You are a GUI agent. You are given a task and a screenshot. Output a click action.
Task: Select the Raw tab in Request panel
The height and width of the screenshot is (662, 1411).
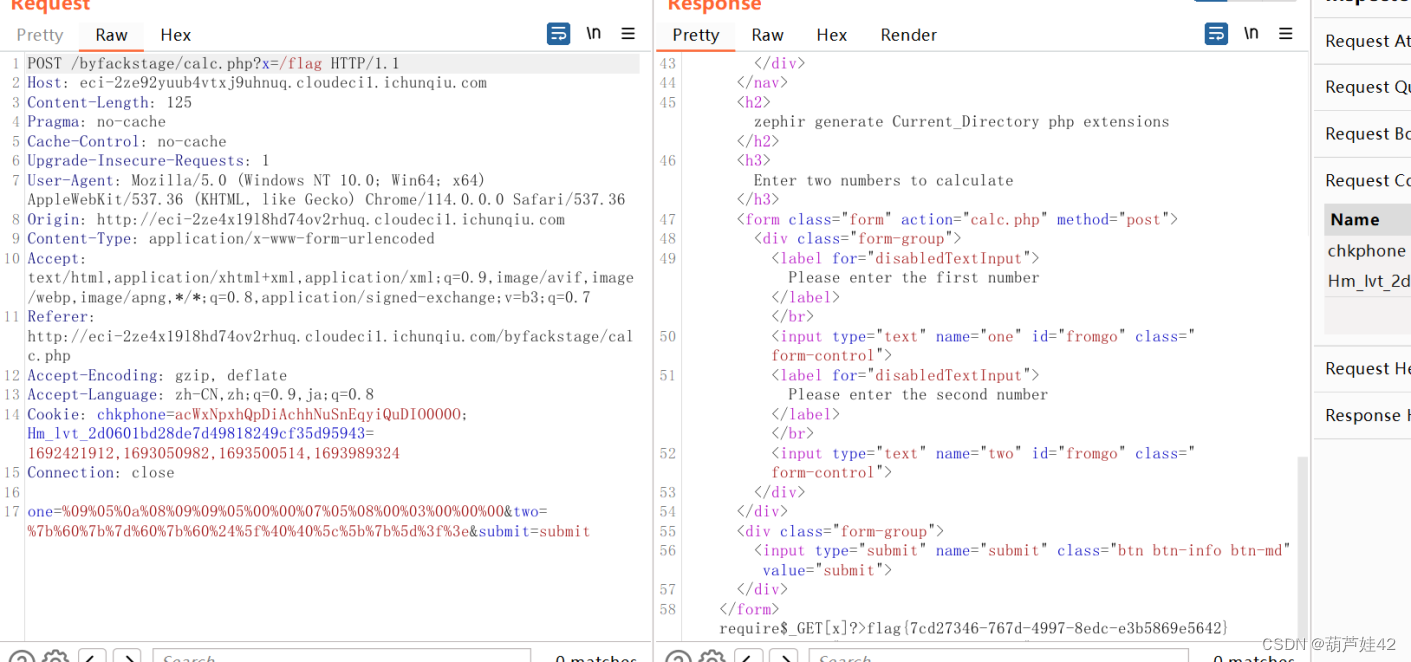pos(111,35)
